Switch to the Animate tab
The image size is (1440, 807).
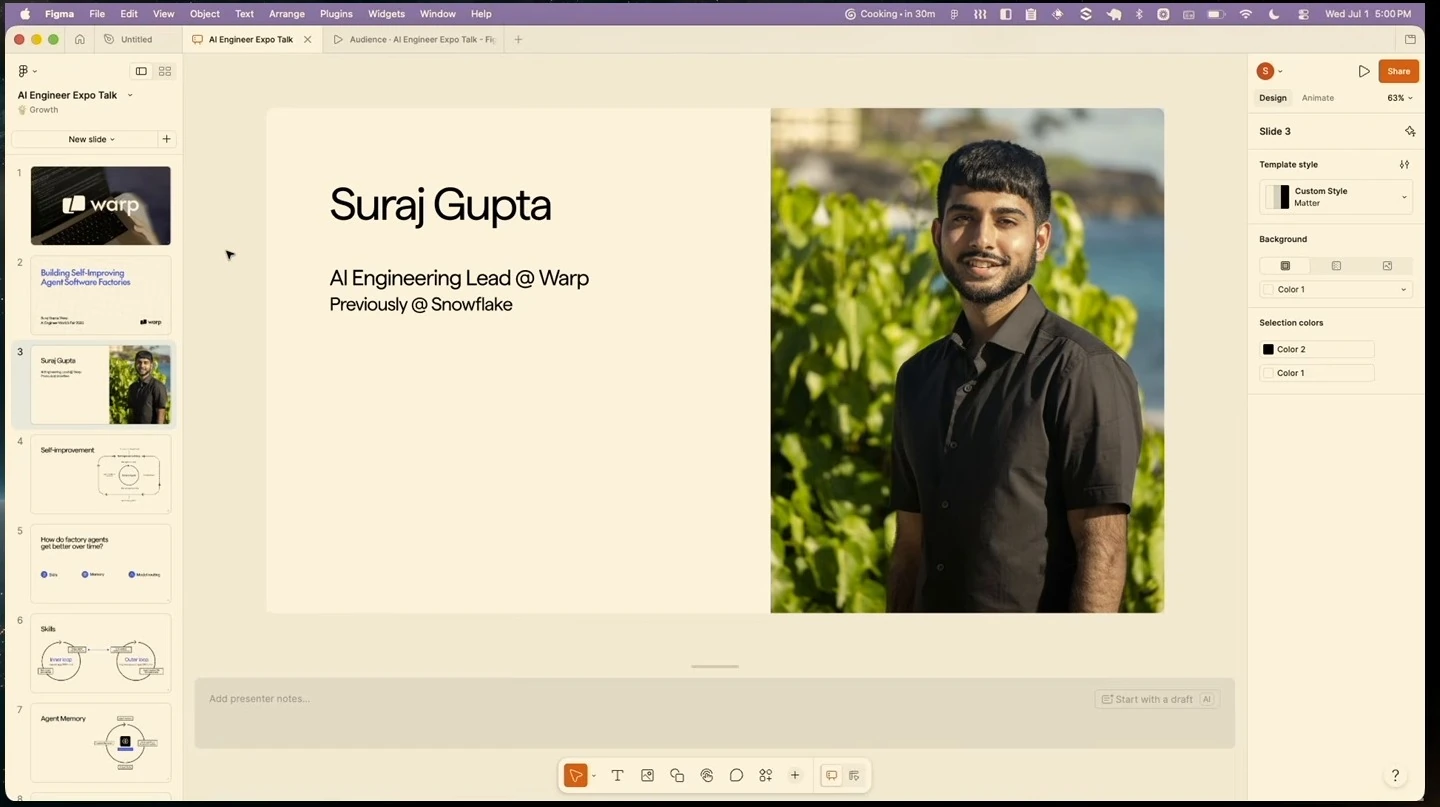[x=1318, y=98]
